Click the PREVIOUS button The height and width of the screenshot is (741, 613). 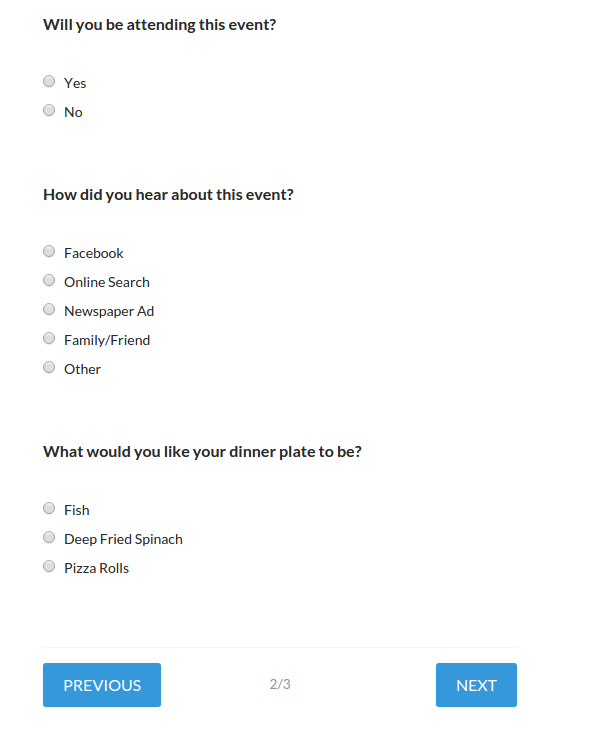tap(102, 685)
